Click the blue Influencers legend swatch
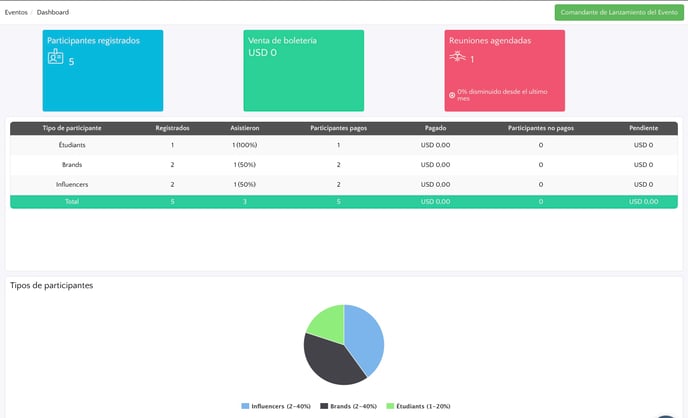688x418 pixels. click(x=246, y=406)
